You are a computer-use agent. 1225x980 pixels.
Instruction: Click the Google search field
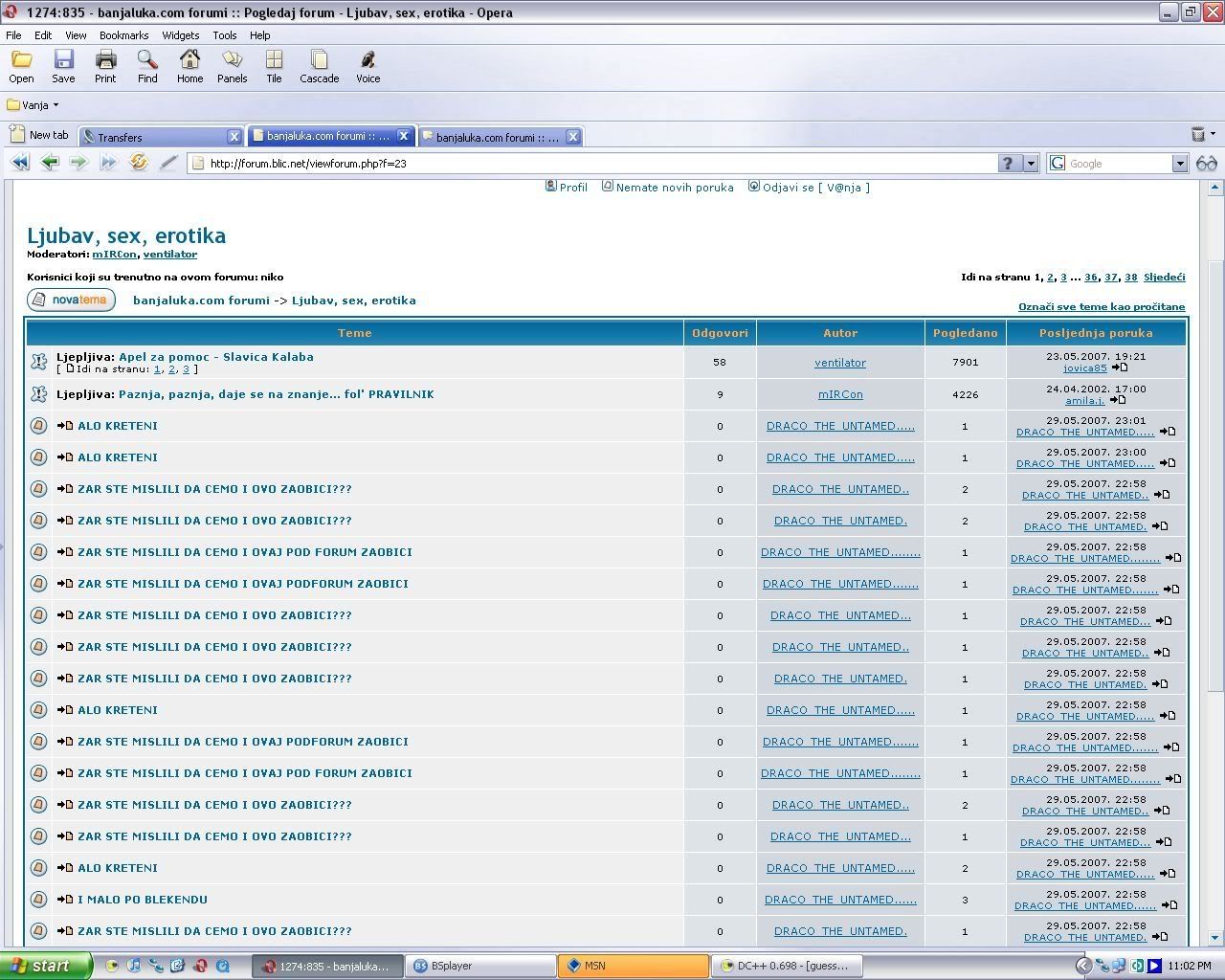(1119, 164)
